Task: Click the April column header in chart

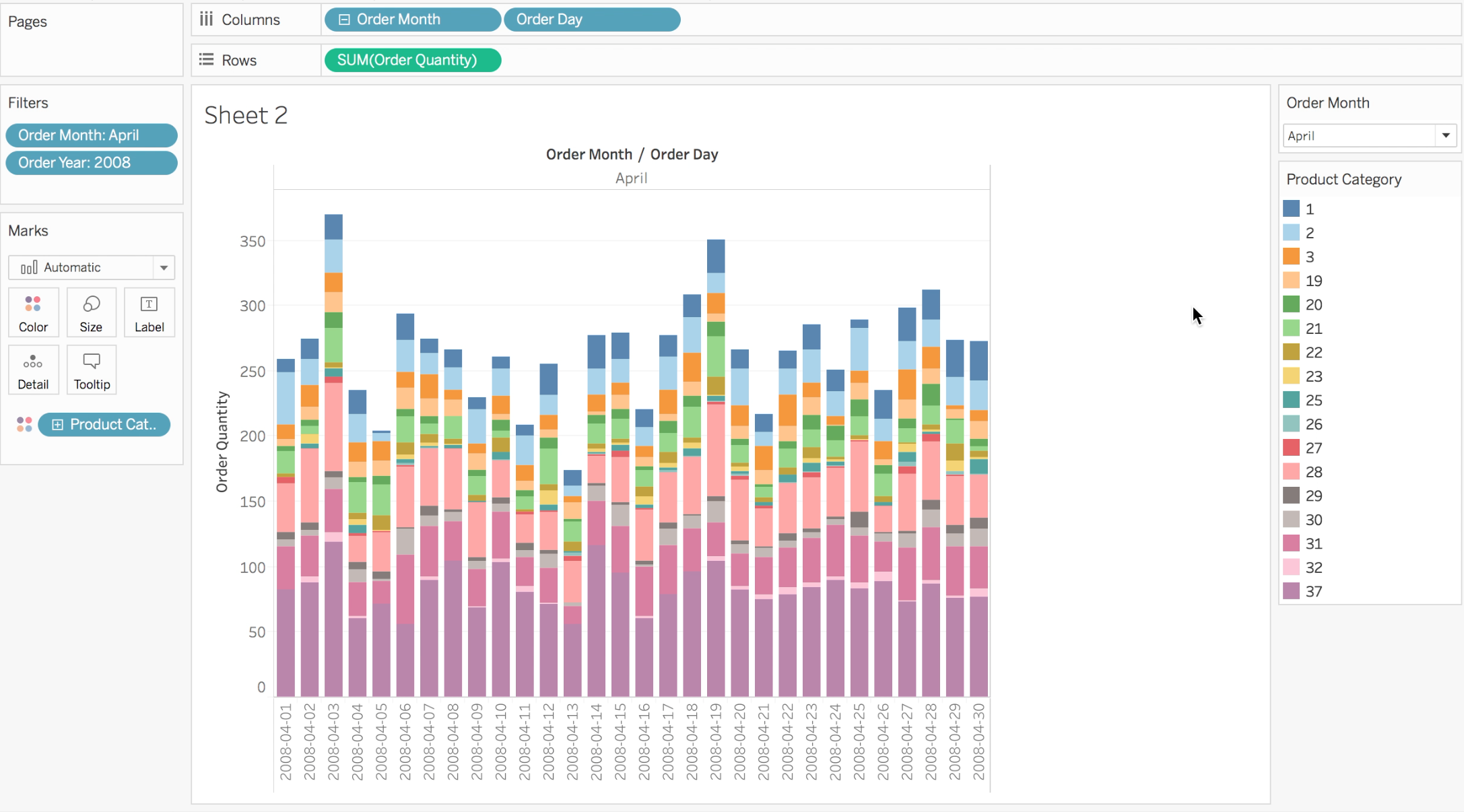Action: pos(631,178)
